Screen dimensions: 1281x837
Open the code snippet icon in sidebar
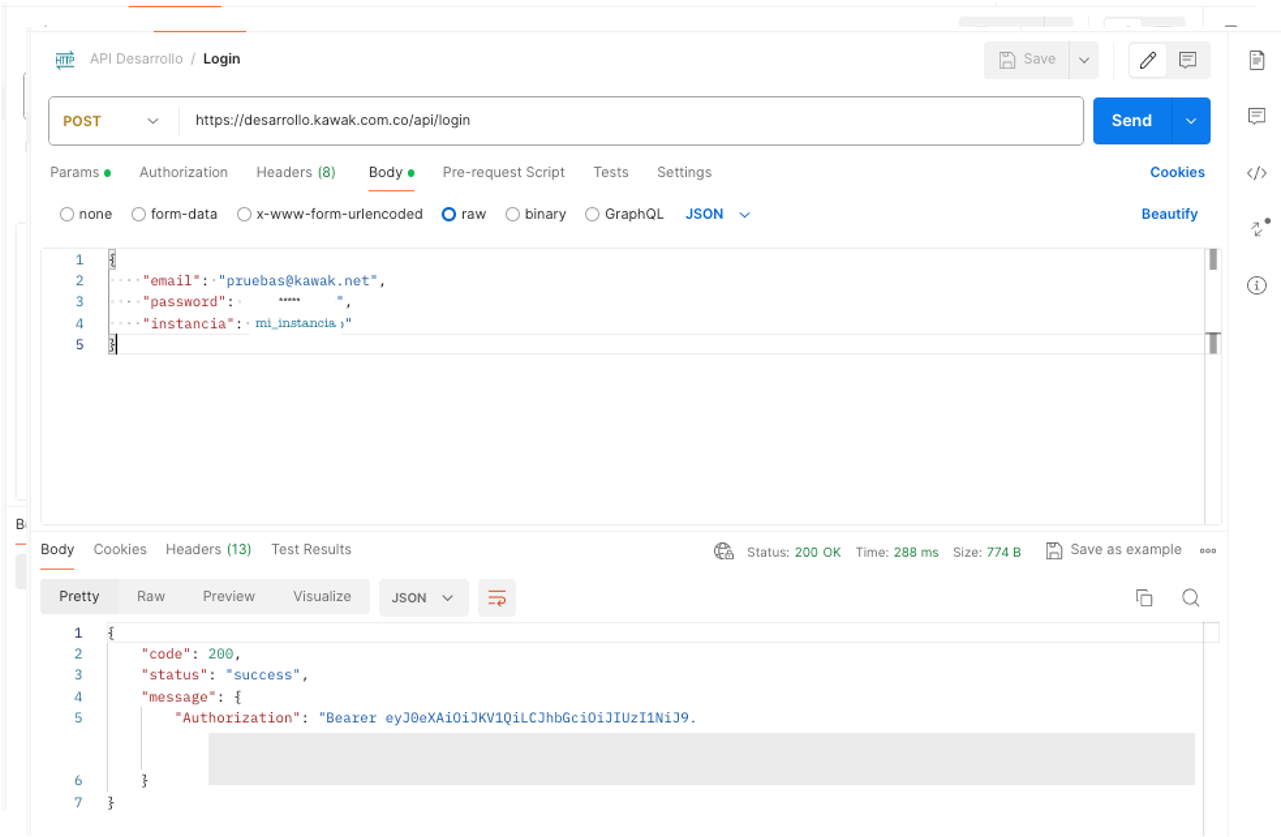1257,173
